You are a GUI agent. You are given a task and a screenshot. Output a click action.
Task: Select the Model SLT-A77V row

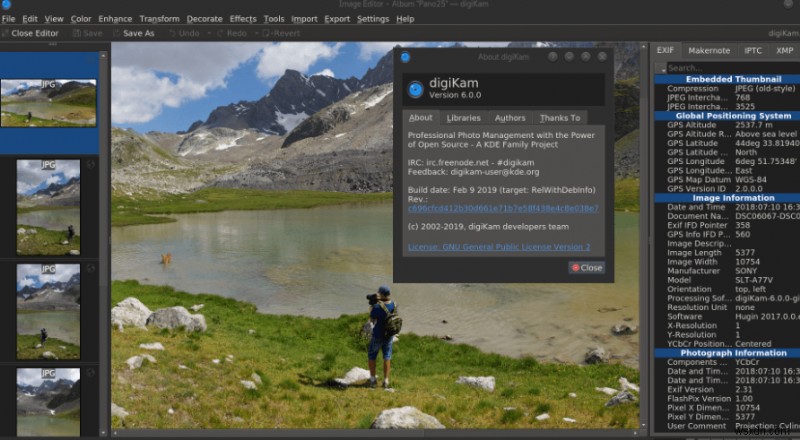[728, 280]
